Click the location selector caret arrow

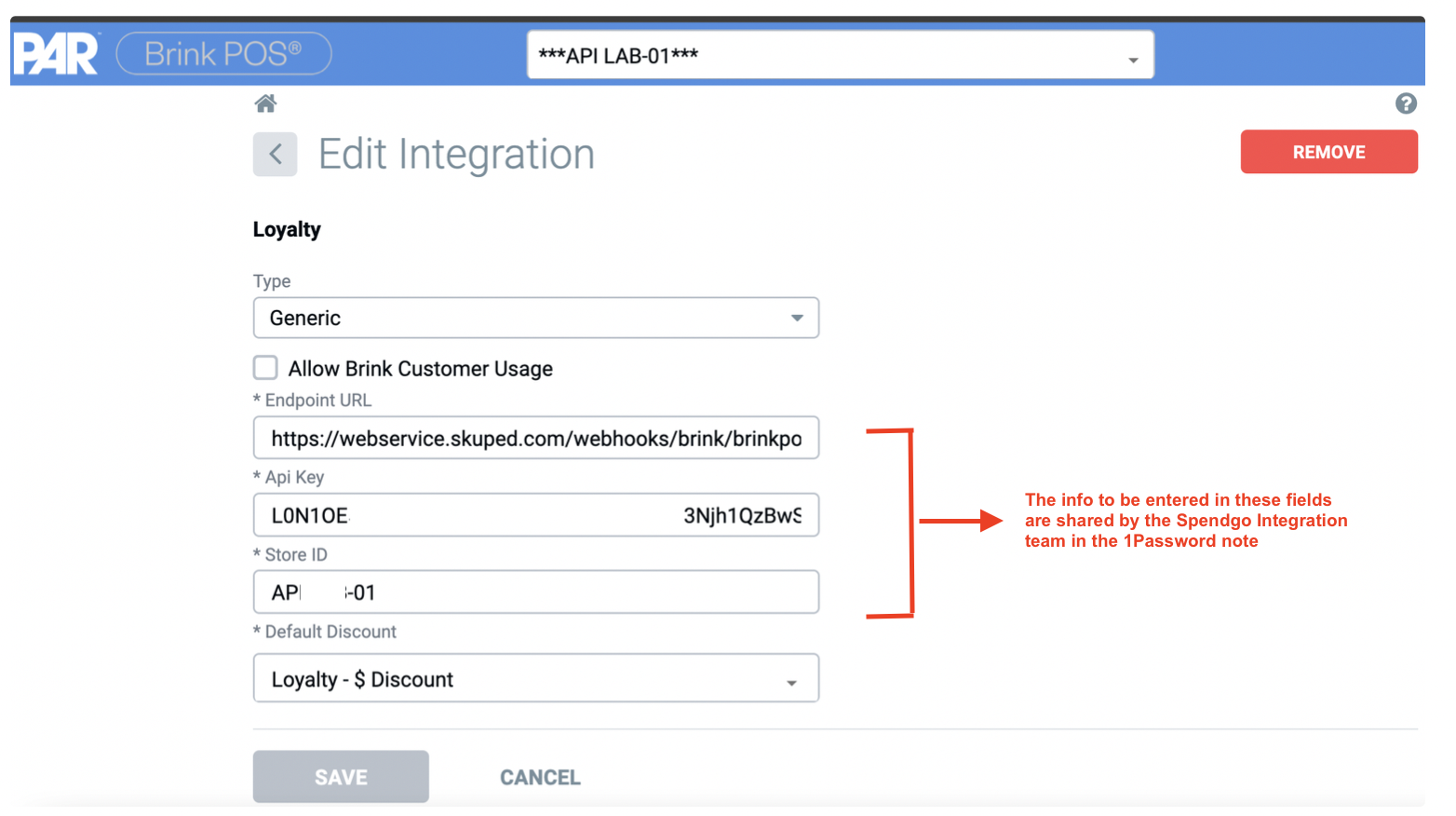tap(1133, 60)
